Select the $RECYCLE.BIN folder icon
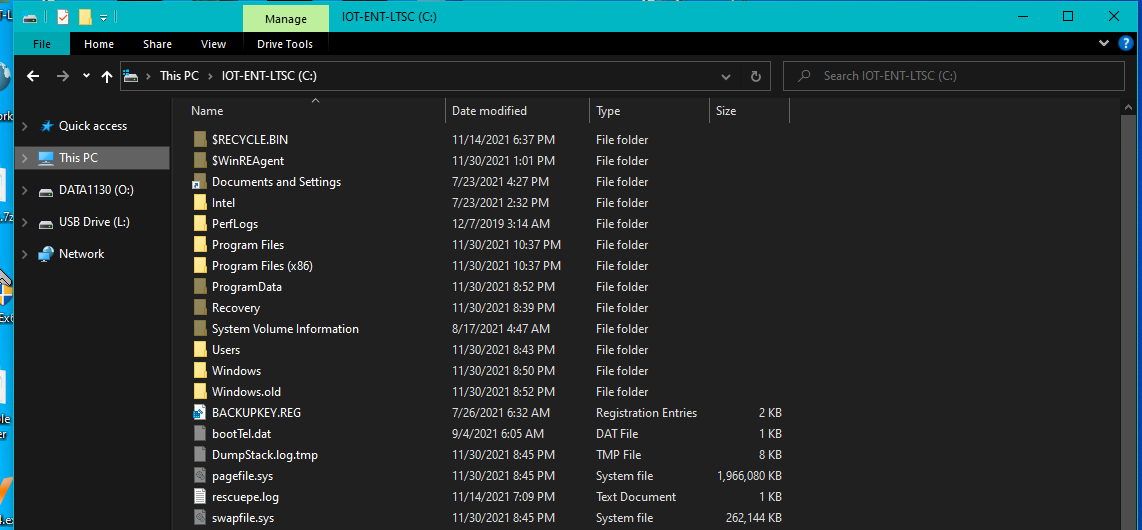1142x530 pixels. click(x=200, y=139)
